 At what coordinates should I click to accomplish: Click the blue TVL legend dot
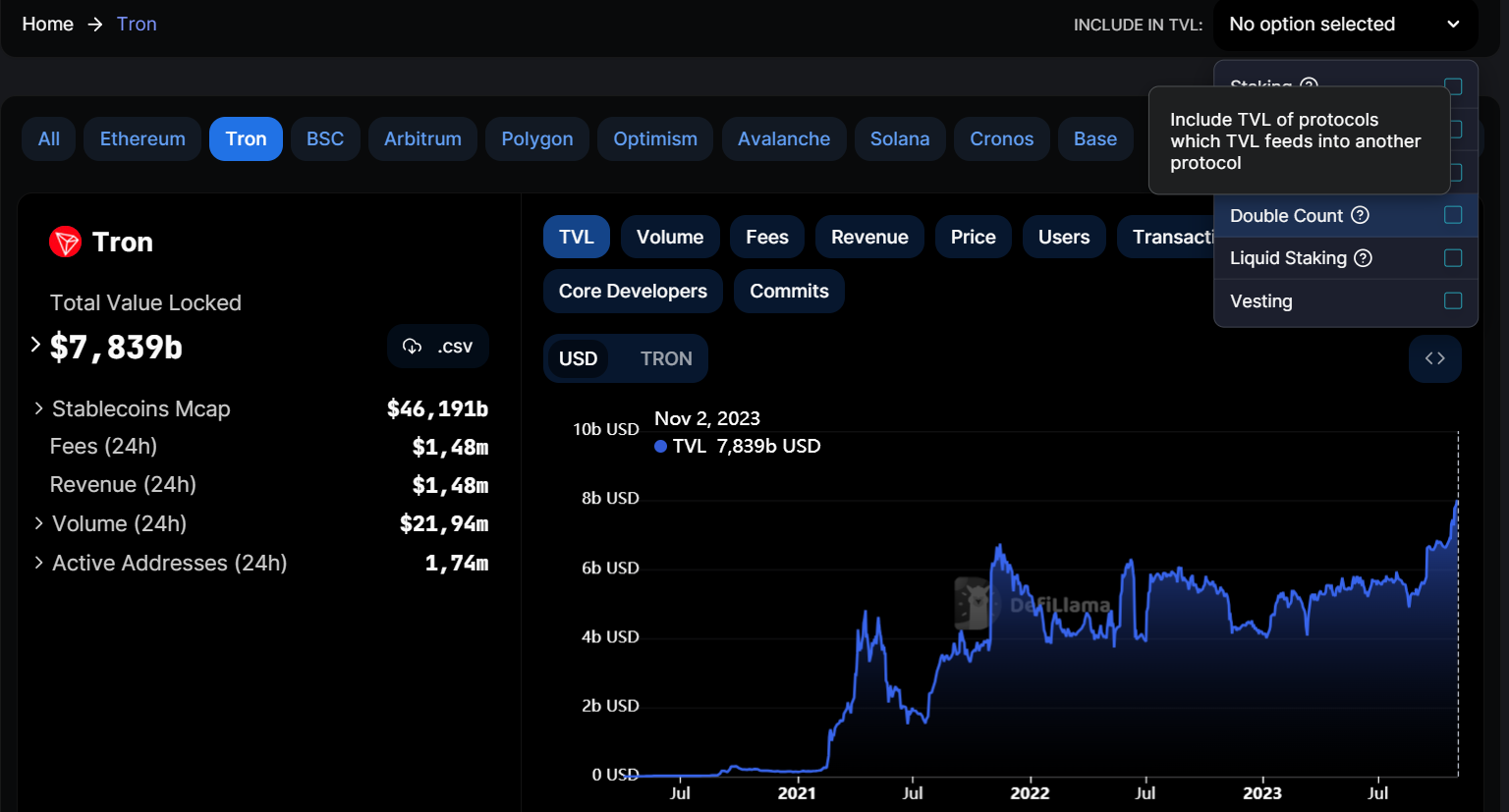pyautogui.click(x=661, y=446)
